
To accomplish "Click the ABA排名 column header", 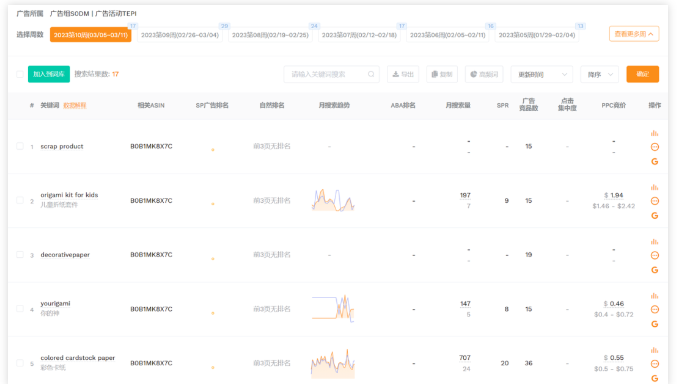I will pos(403,105).
